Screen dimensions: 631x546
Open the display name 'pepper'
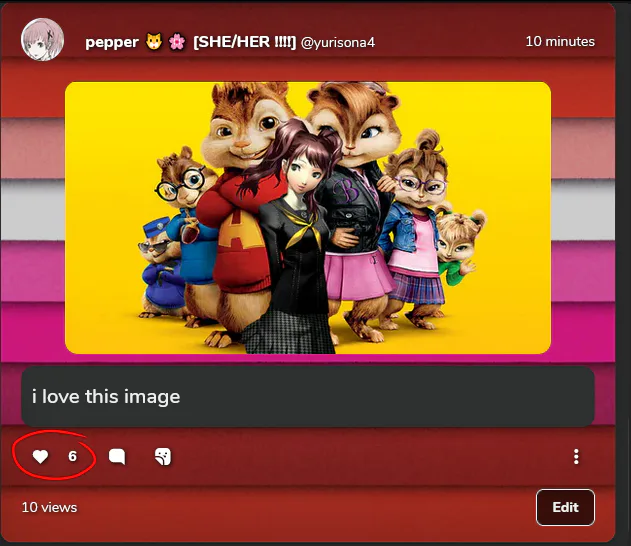pos(112,42)
